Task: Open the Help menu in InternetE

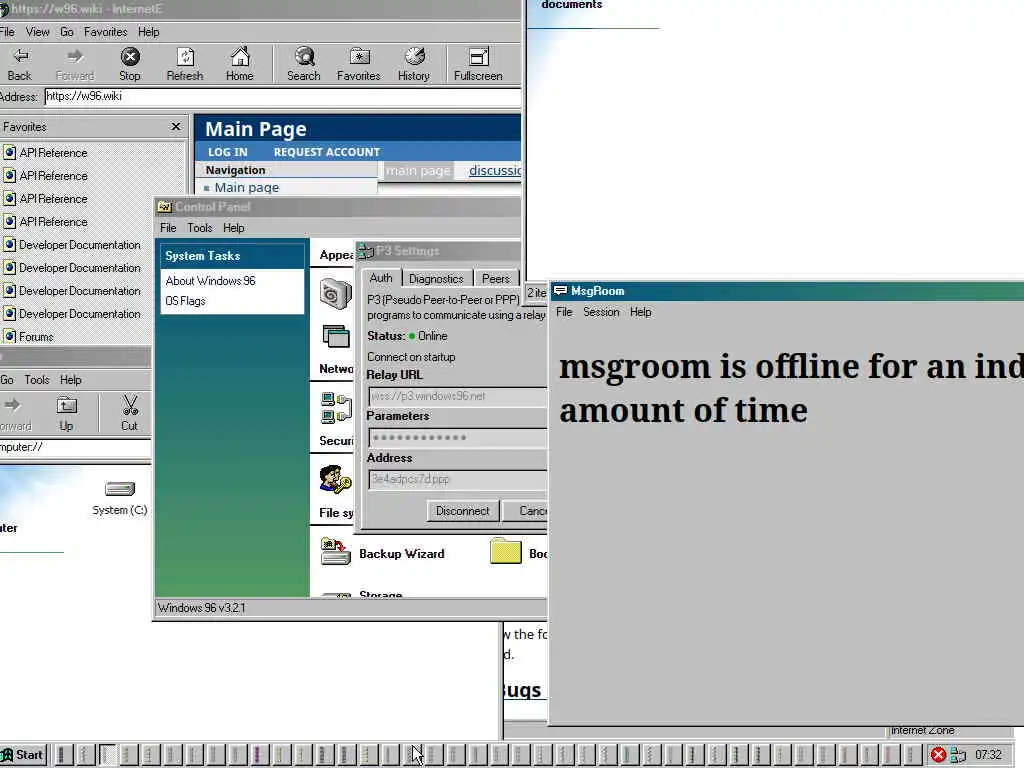Action: pos(148,32)
